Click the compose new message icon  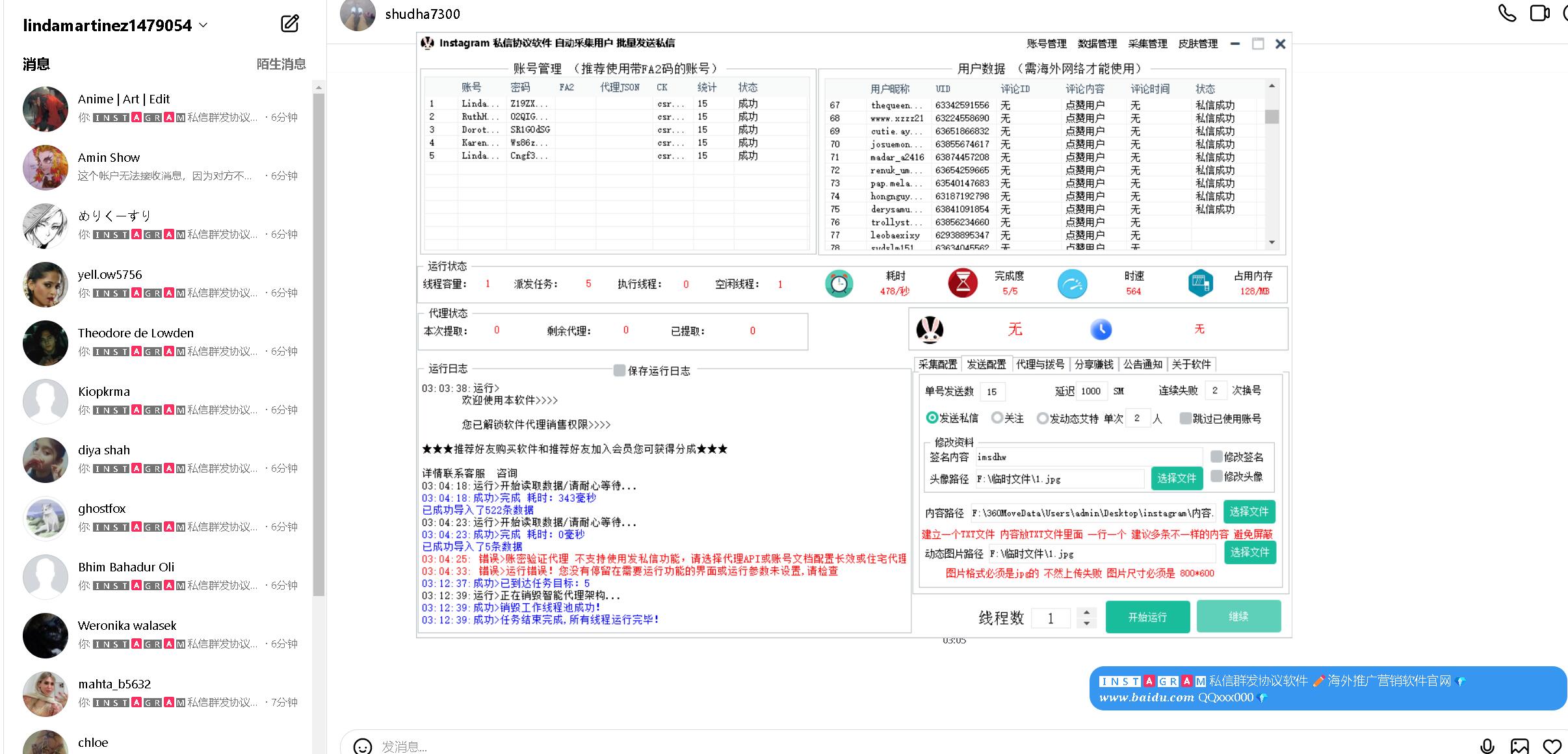click(289, 24)
